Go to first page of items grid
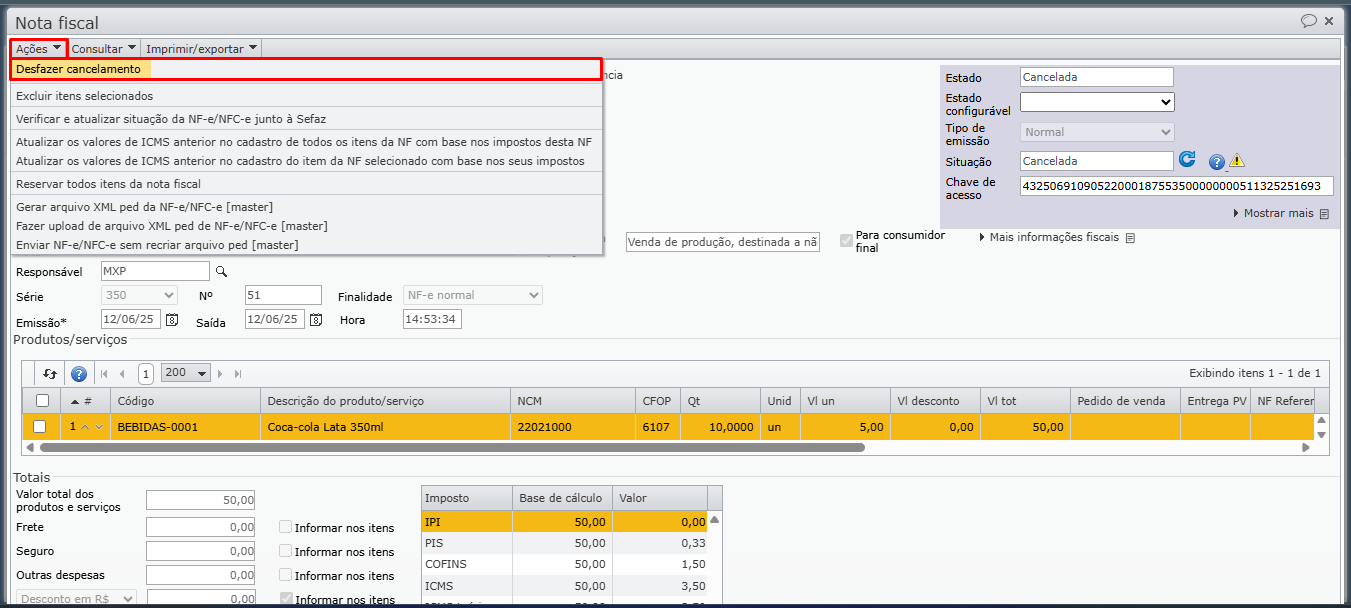 105,374
